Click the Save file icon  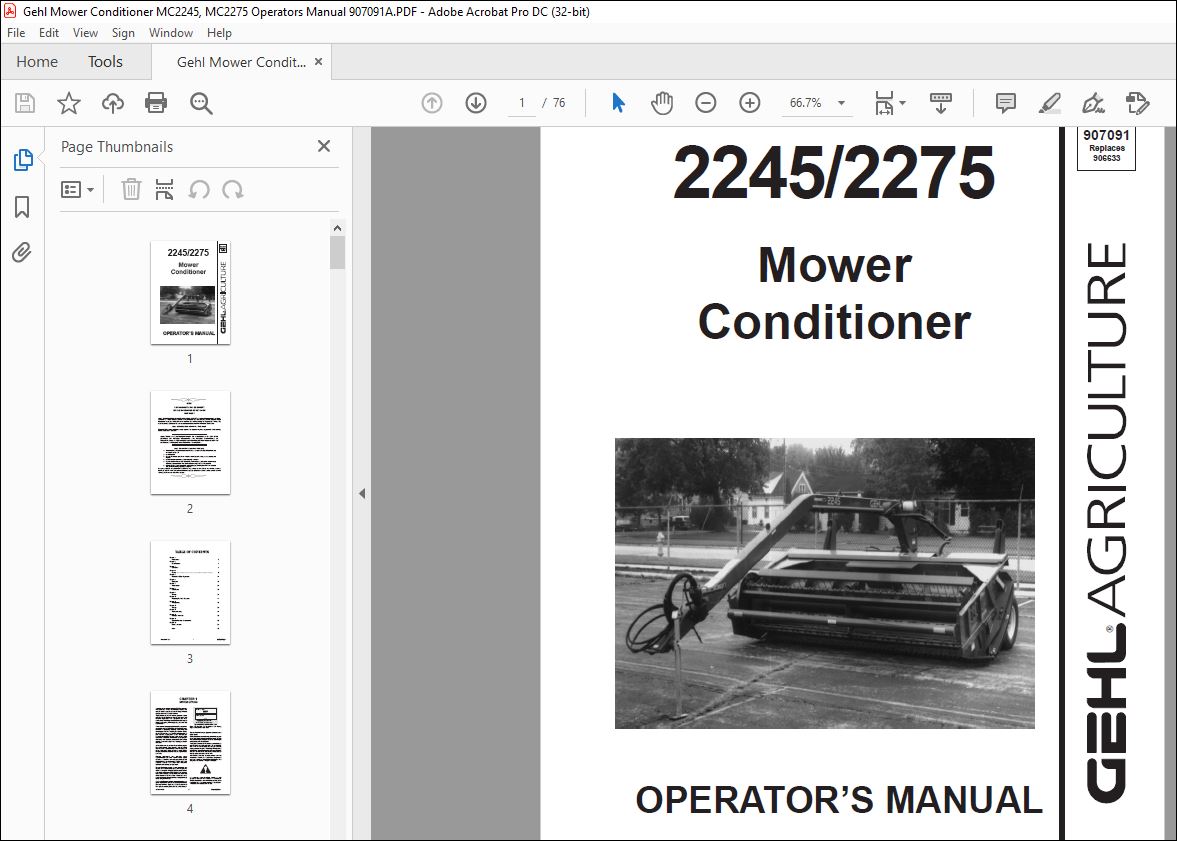(x=25, y=103)
